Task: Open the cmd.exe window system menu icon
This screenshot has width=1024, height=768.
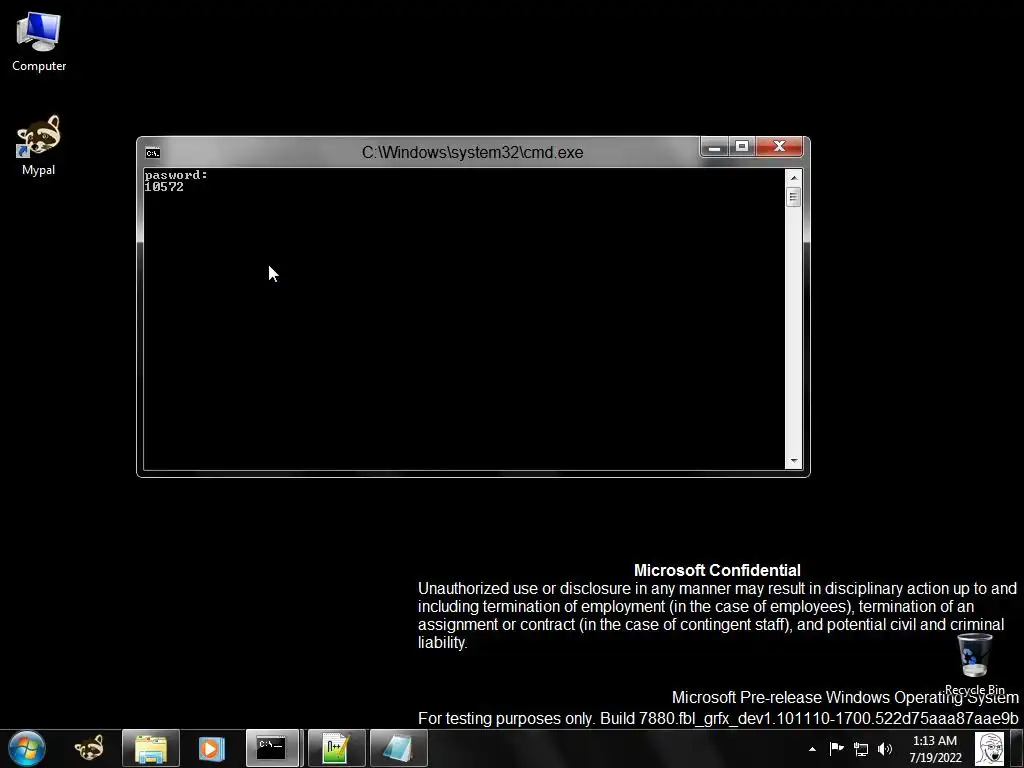Action: (153, 153)
